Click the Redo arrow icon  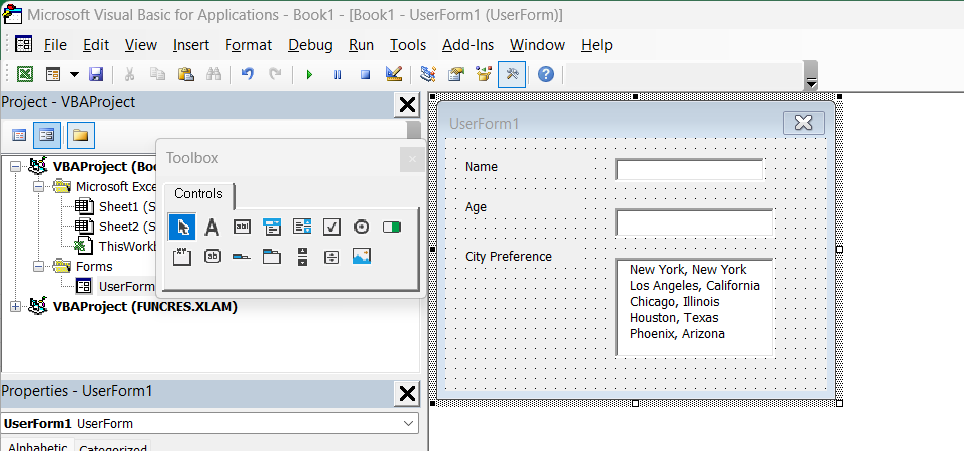tap(275, 74)
